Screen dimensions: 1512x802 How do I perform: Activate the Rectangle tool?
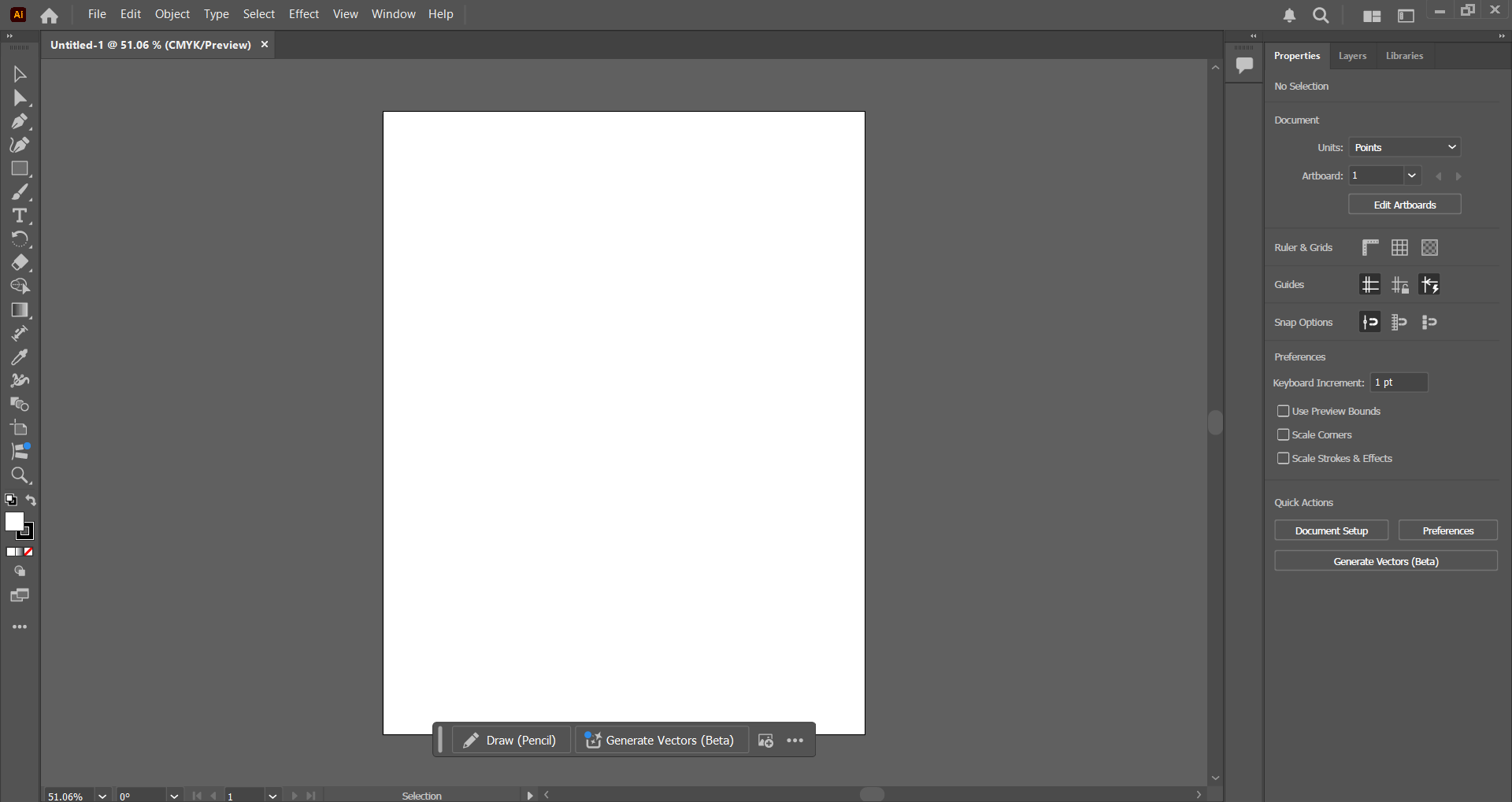click(x=20, y=168)
